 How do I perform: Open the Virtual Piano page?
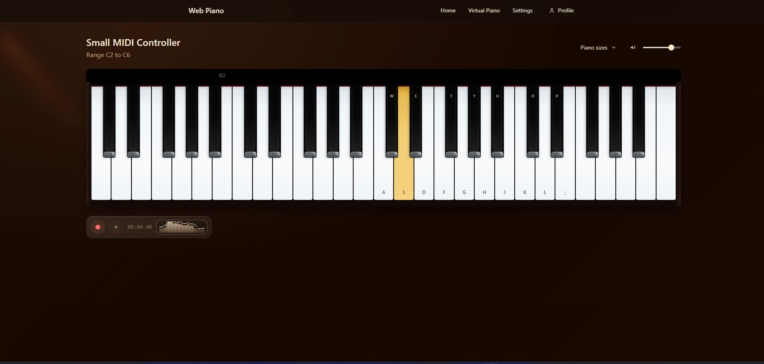click(x=484, y=11)
